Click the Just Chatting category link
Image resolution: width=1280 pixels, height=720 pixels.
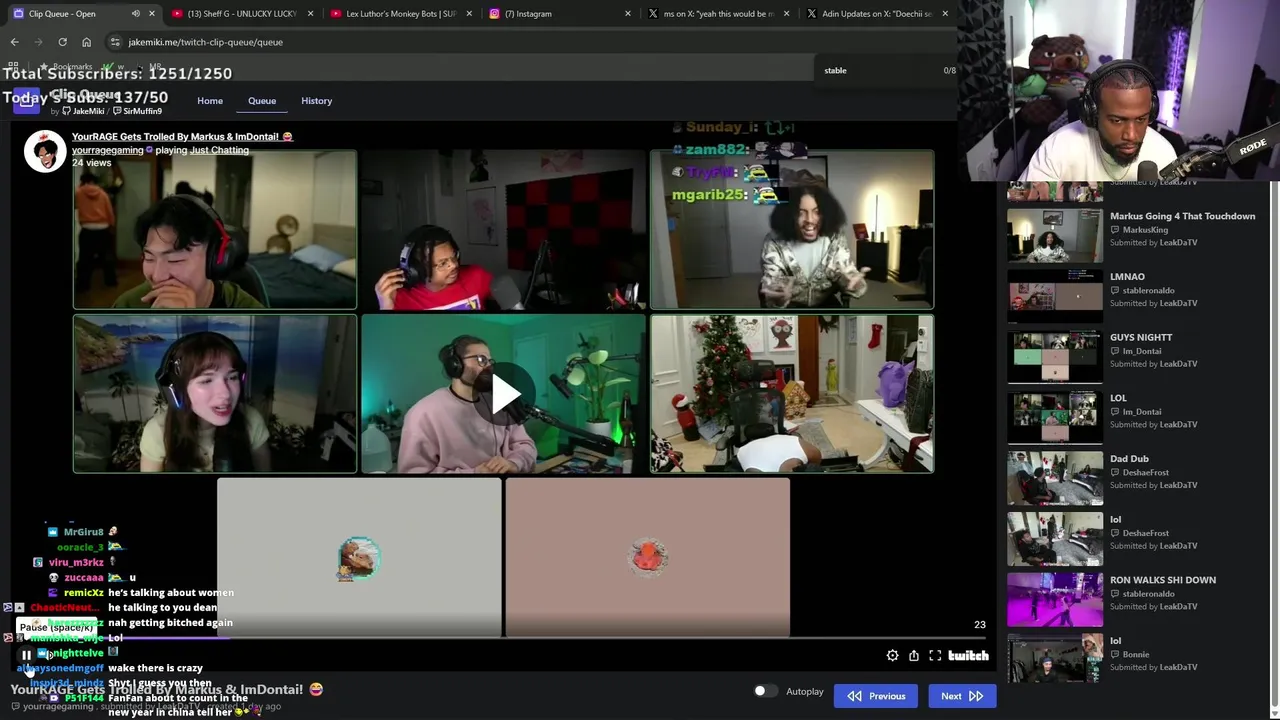click(x=219, y=150)
